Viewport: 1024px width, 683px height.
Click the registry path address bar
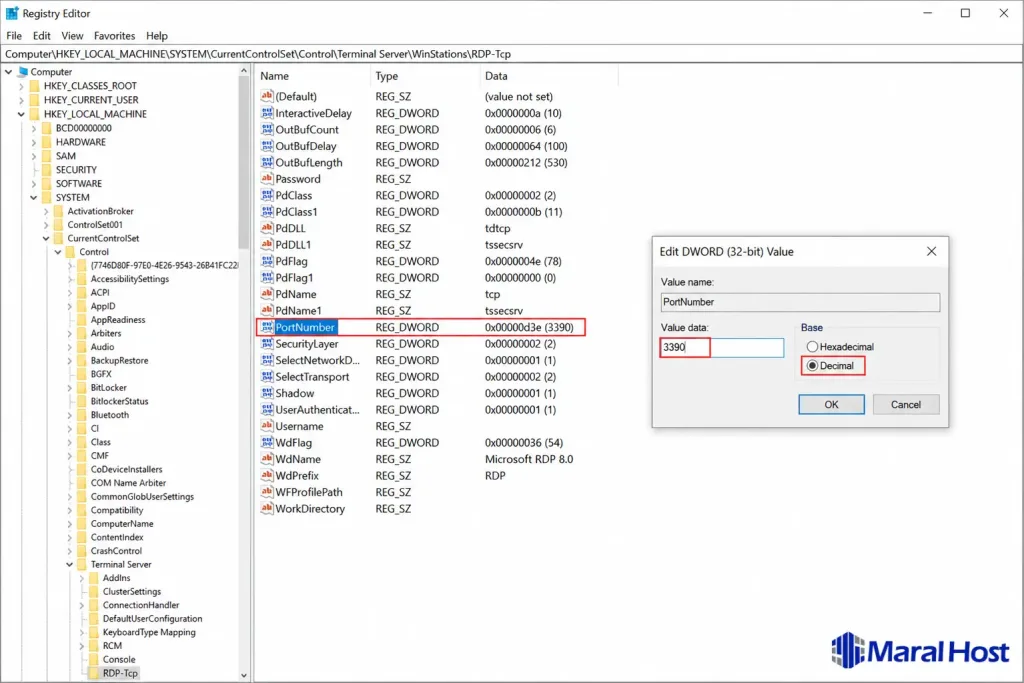point(511,54)
